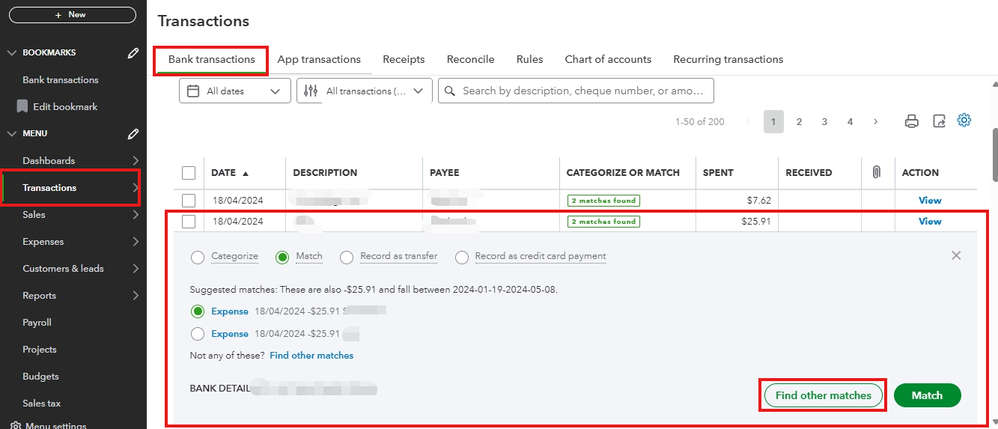Open the Chart of accounts tab
Image resolution: width=998 pixels, height=429 pixels.
tap(607, 60)
